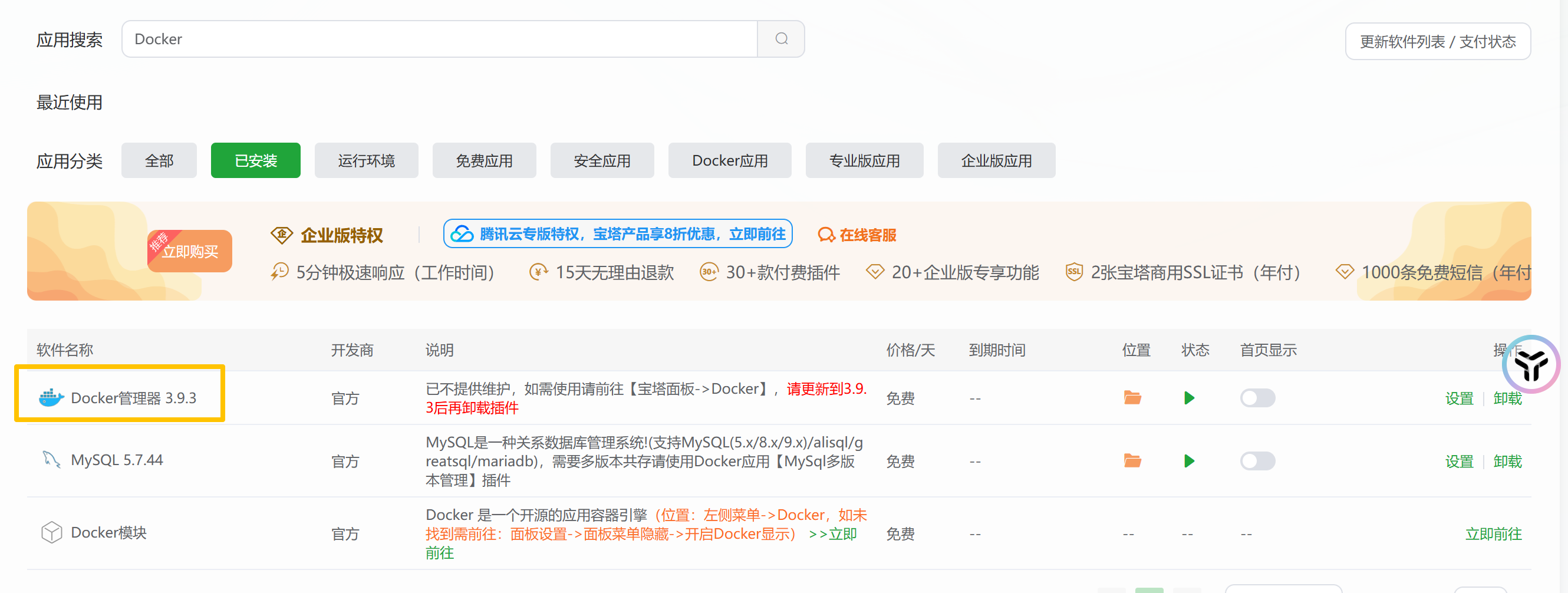1568x593 pixels.
Task: Click 首页显示 column header
Action: [x=1269, y=350]
